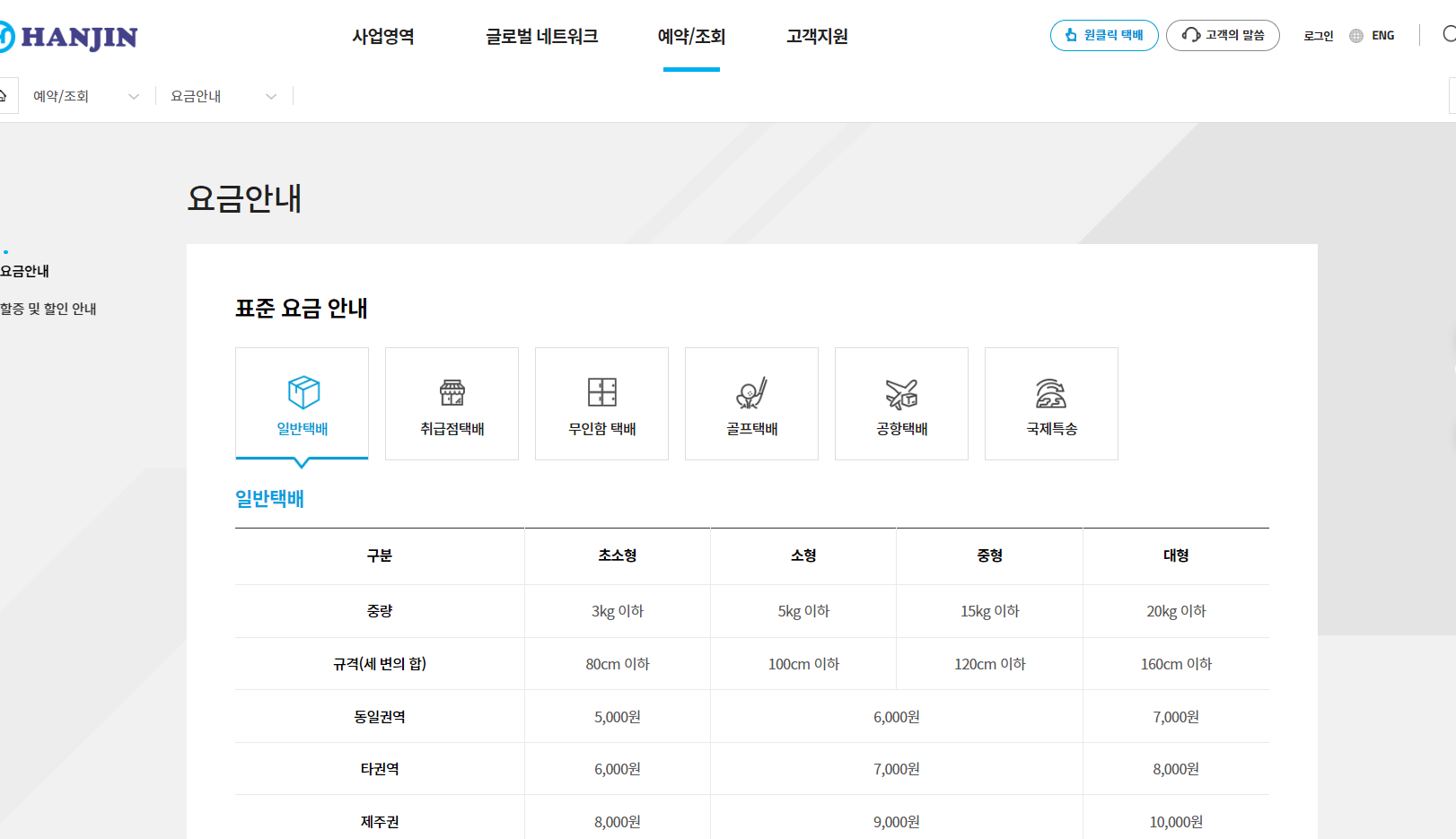Open the 예약/조회 menu
This screenshot has width=1456, height=839.
[x=691, y=37]
